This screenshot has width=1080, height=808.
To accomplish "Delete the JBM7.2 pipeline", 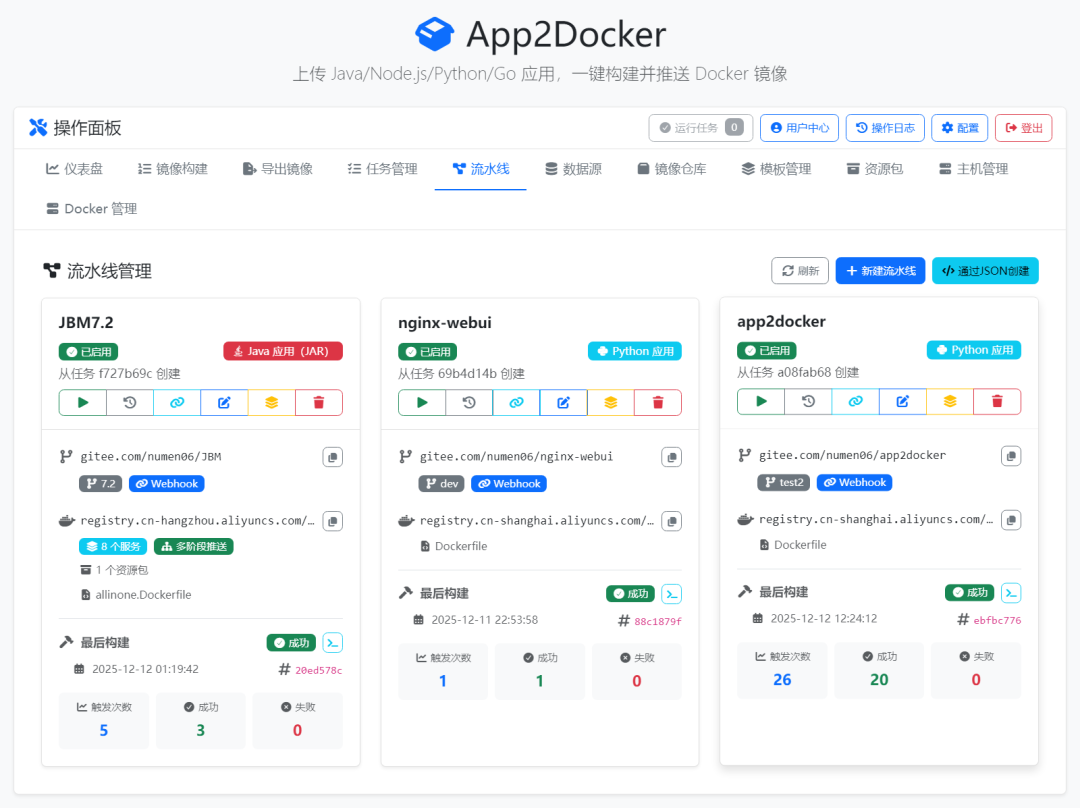I will coord(319,402).
